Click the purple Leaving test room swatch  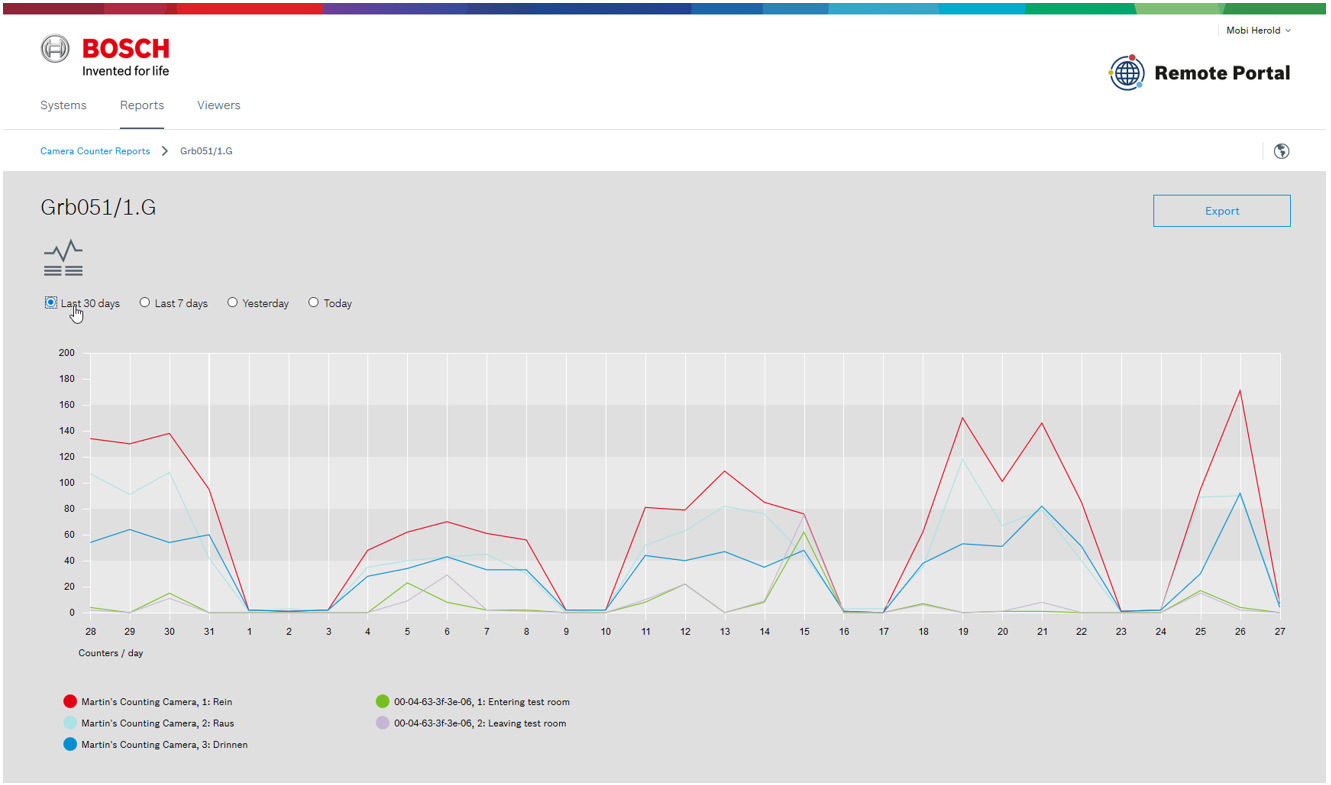click(383, 723)
